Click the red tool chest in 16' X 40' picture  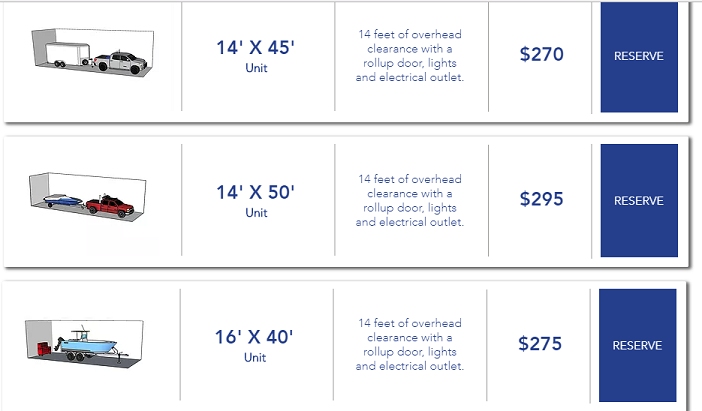tap(44, 347)
